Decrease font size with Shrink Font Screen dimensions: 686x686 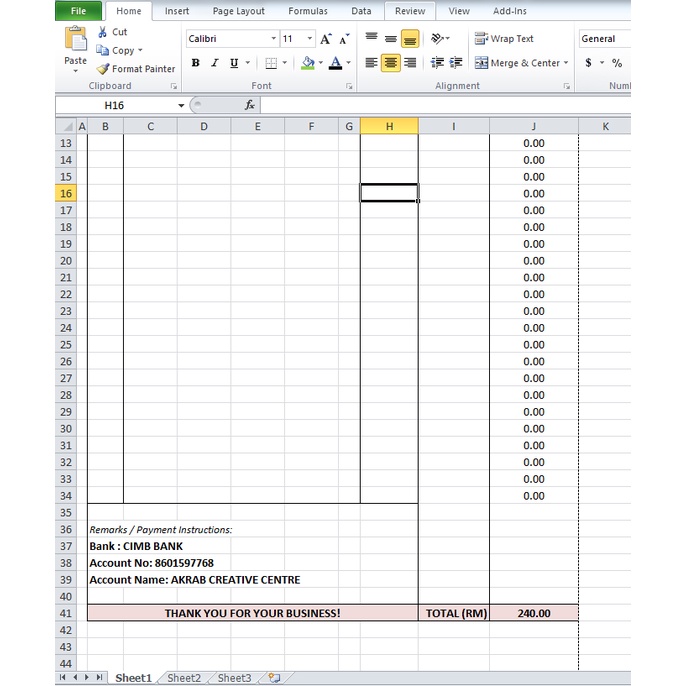344,39
